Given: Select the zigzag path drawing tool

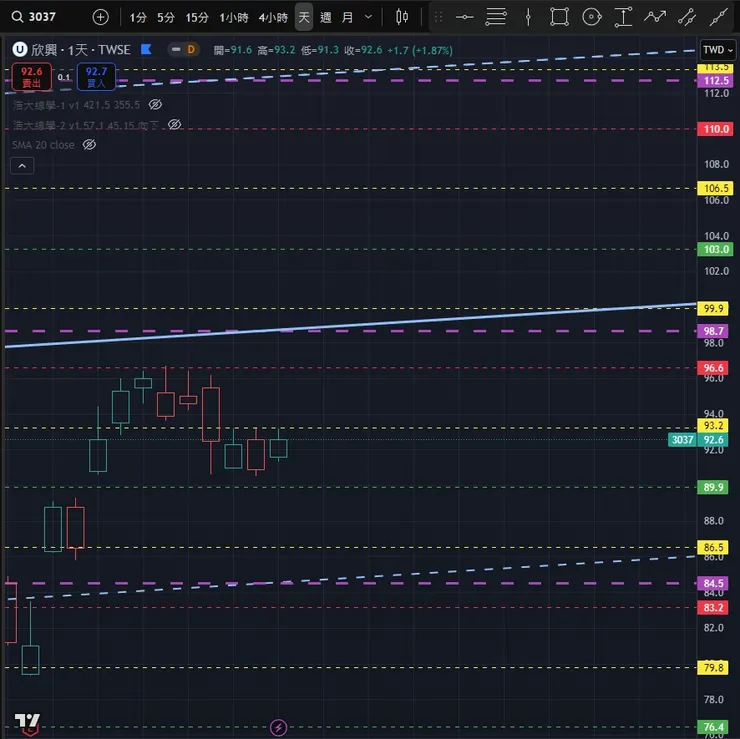Looking at the screenshot, I should [x=655, y=17].
